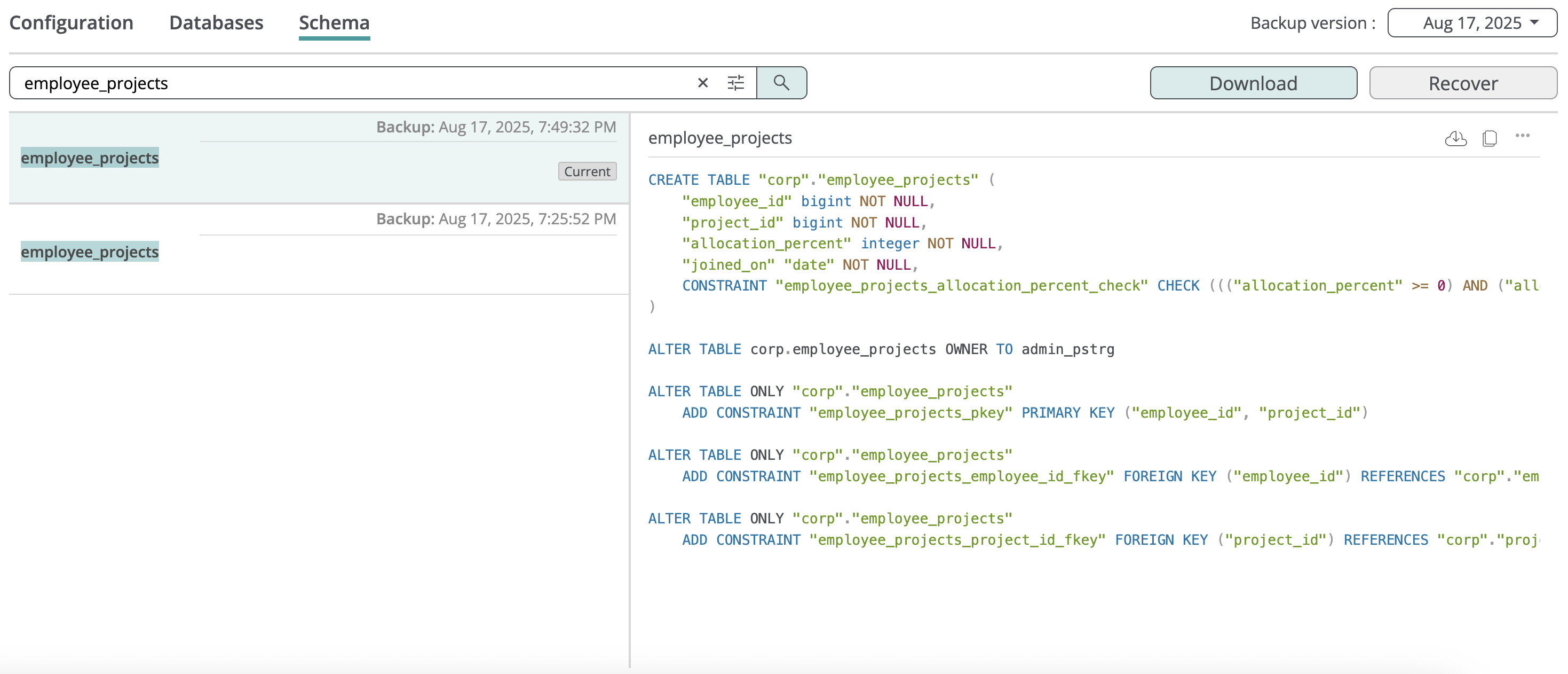1568x674 pixels.
Task: Switch to the Configuration tab
Action: click(71, 23)
